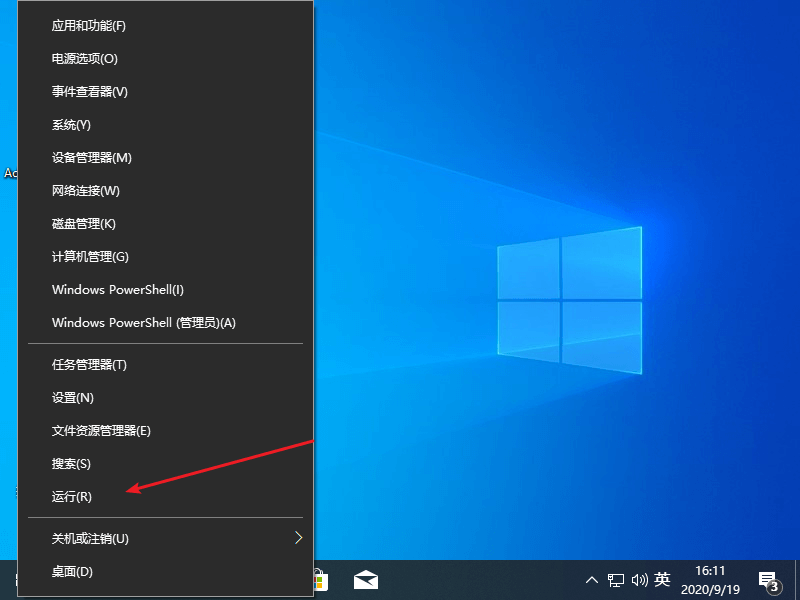Click the Microsoft Store taskbar icon
Image resolution: width=800 pixels, height=600 pixels.
[x=320, y=580]
